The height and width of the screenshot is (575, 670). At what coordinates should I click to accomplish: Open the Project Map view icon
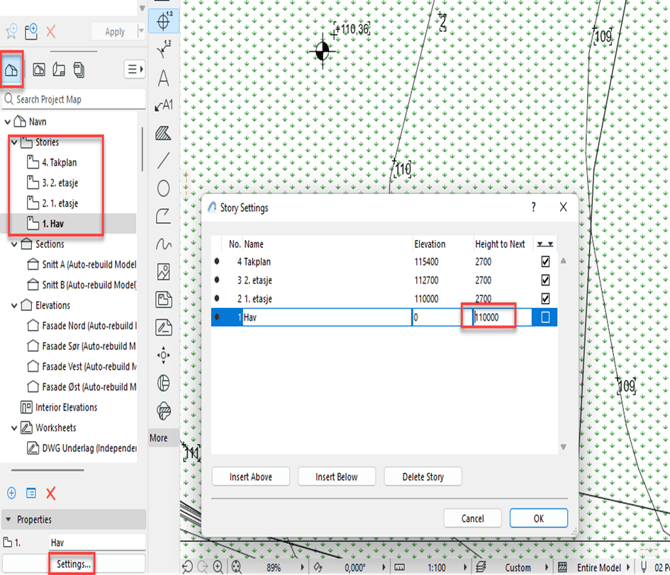[x=13, y=69]
